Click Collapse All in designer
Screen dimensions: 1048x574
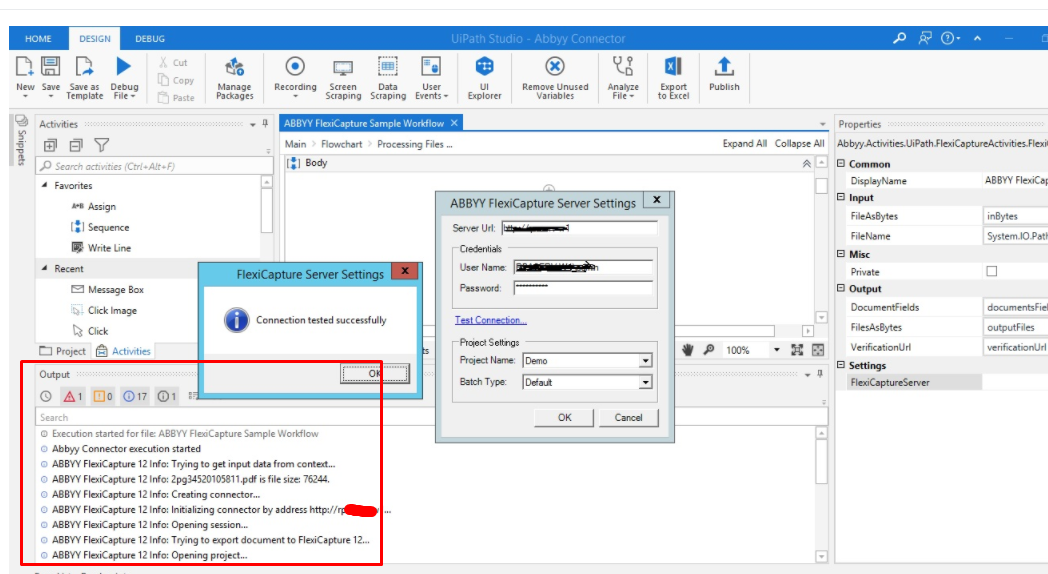[799, 144]
